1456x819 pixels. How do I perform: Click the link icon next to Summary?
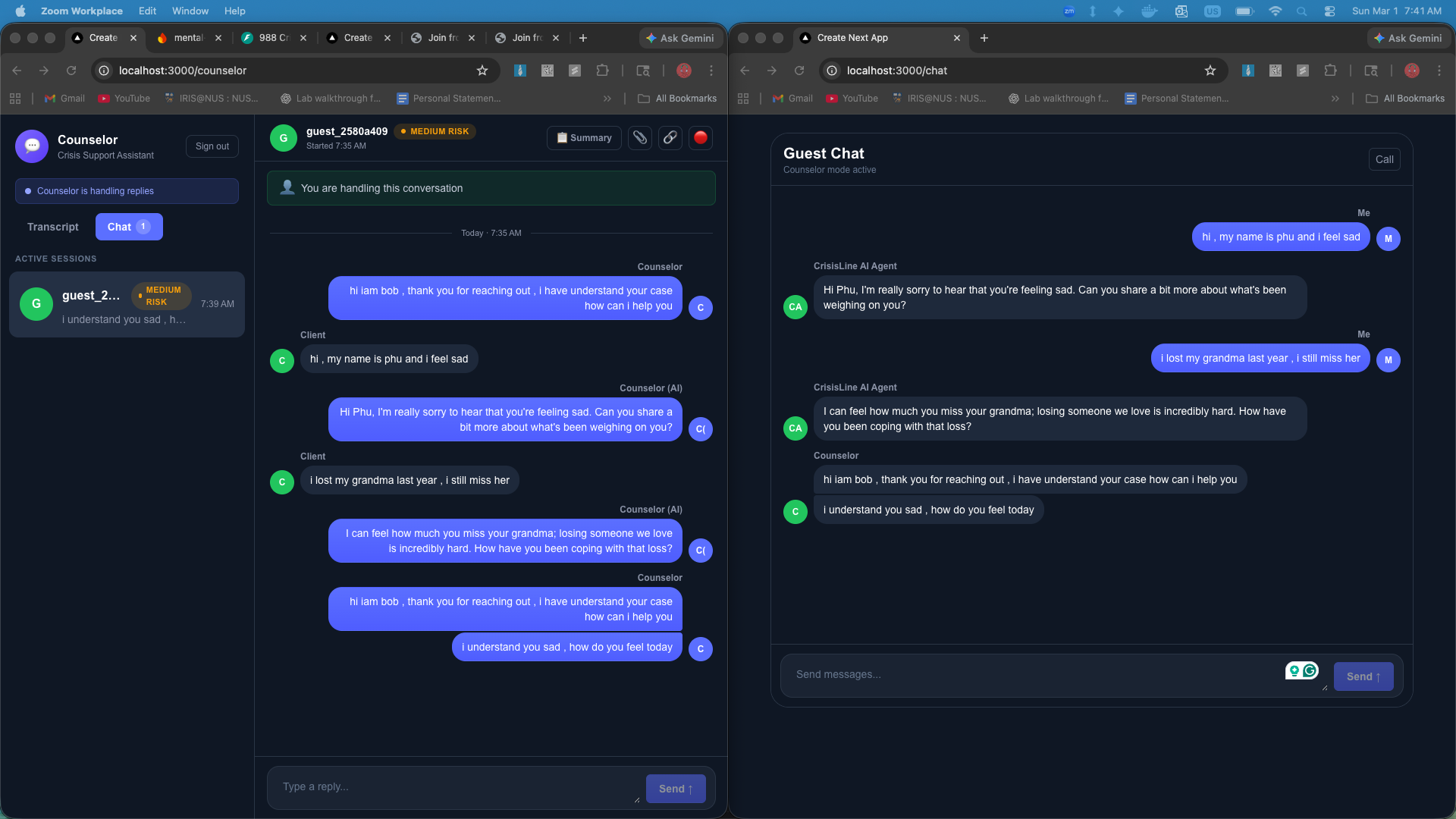pos(670,138)
